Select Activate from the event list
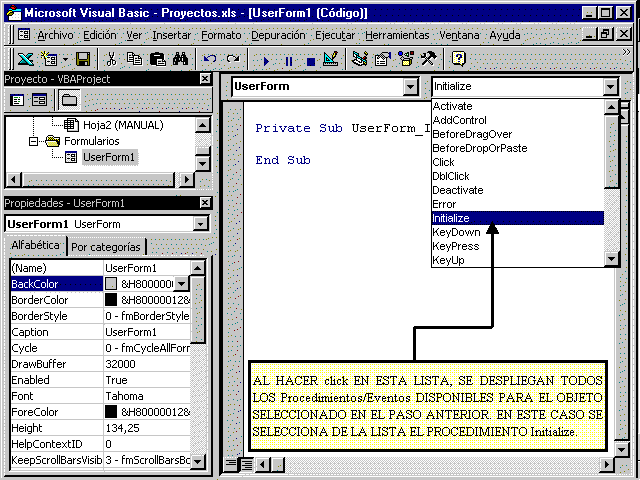 (518, 106)
